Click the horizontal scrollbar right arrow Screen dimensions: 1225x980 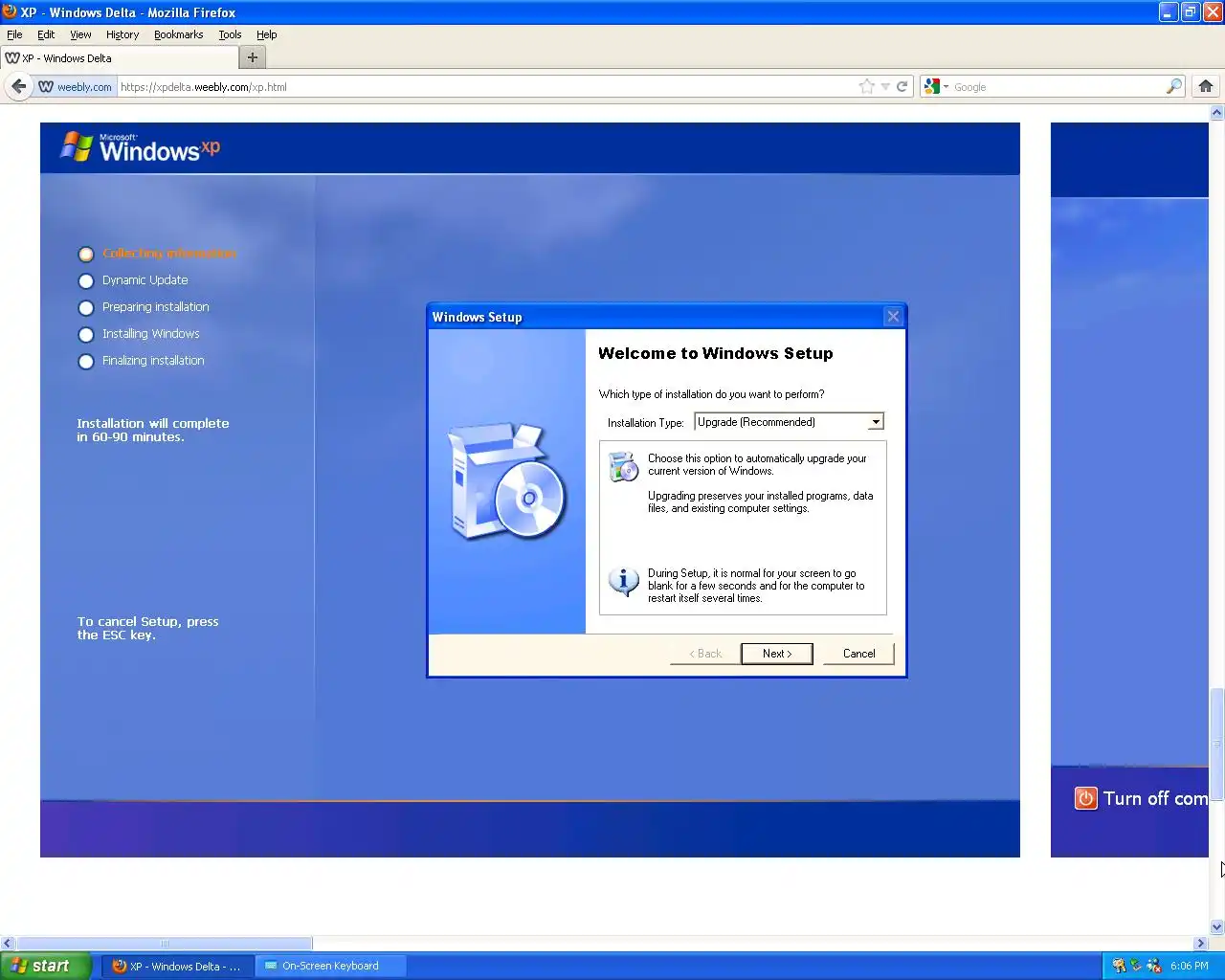click(x=1201, y=943)
